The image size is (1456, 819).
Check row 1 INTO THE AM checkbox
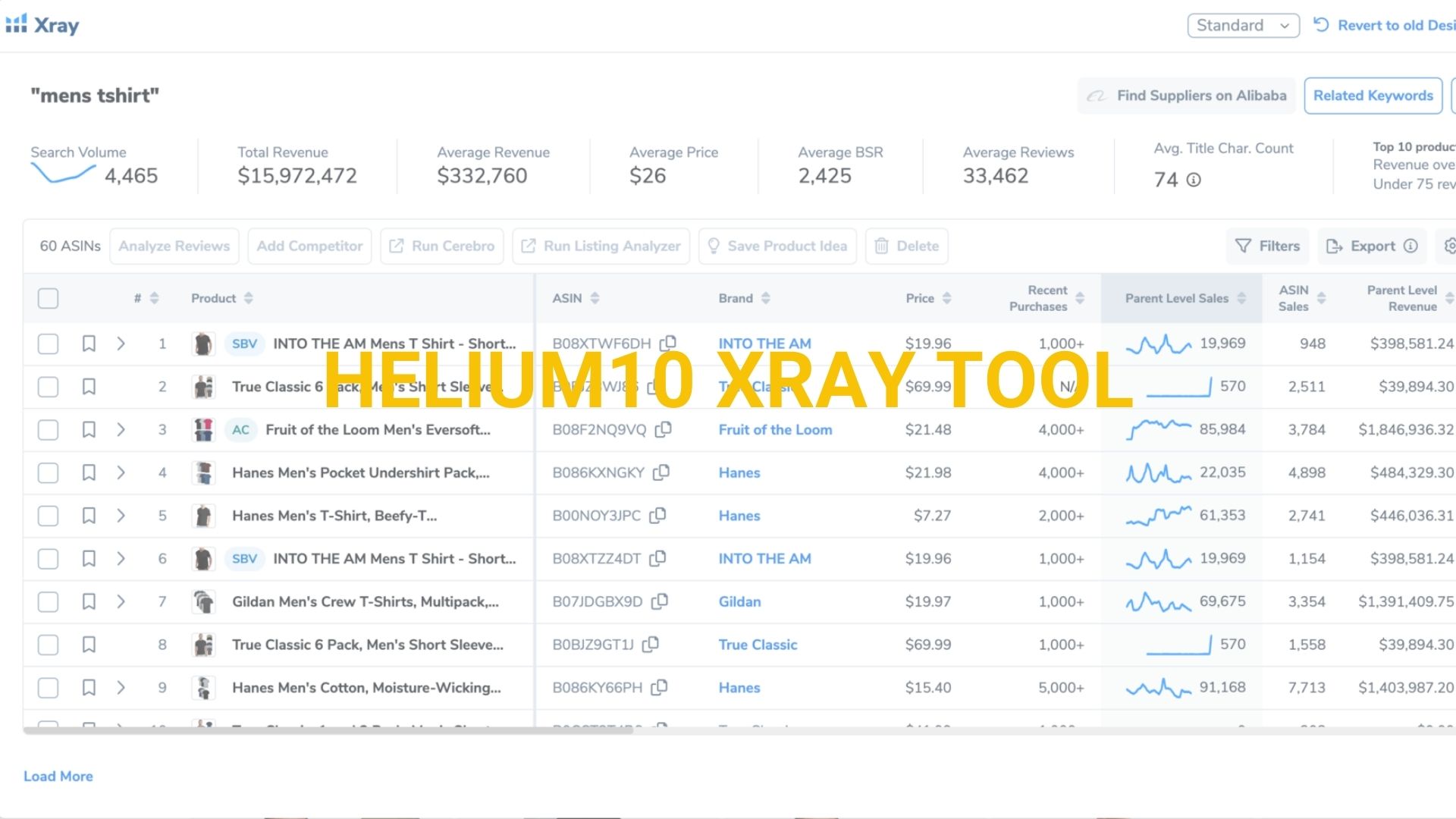[48, 344]
